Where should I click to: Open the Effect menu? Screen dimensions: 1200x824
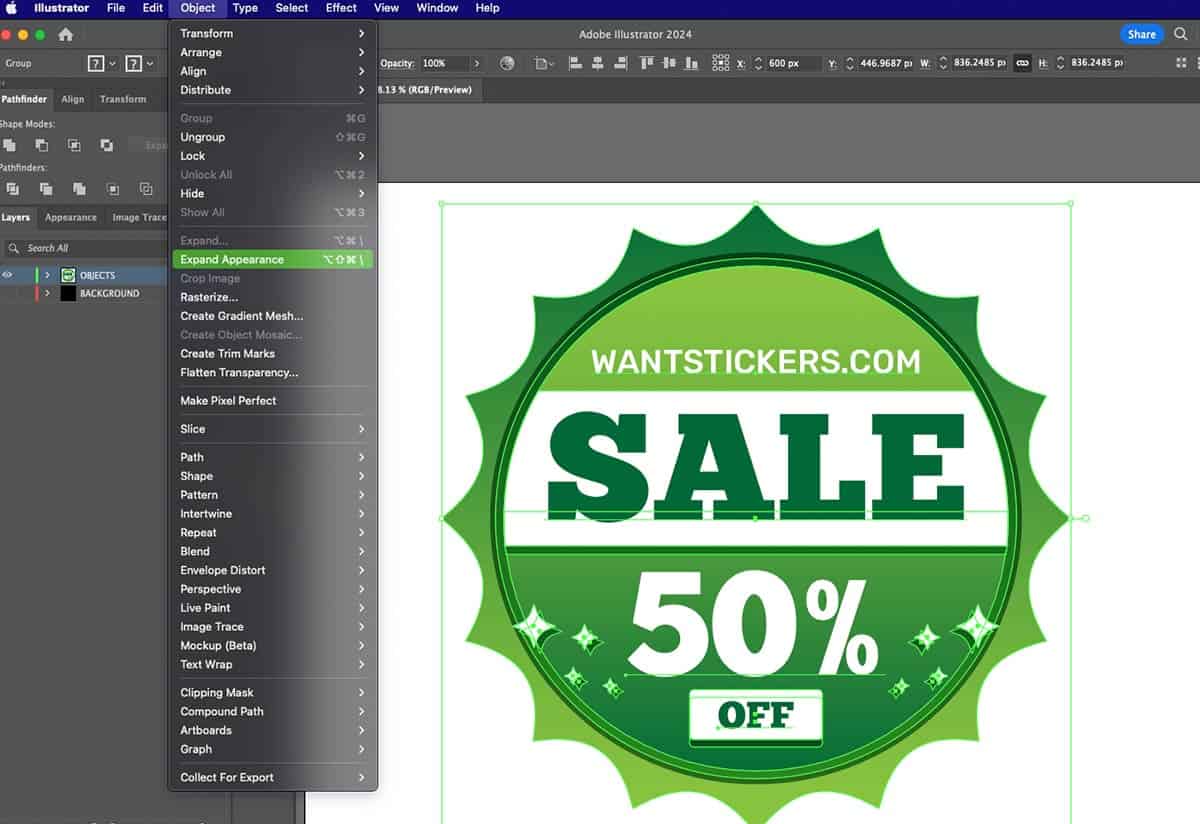(341, 8)
